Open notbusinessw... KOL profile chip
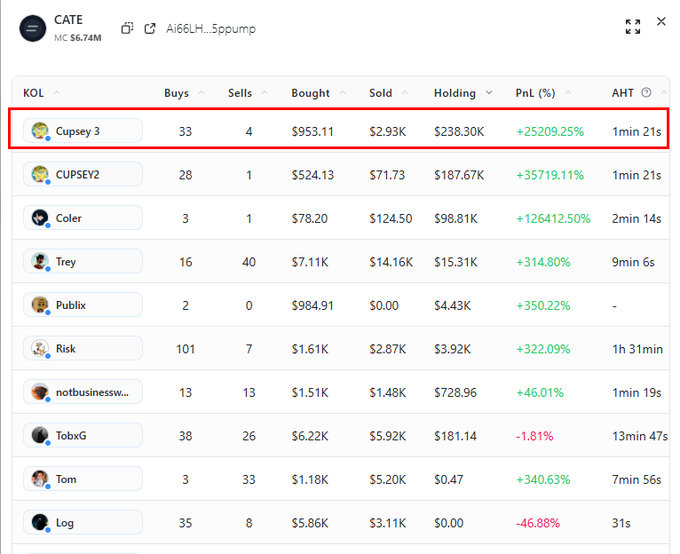 (x=83, y=392)
